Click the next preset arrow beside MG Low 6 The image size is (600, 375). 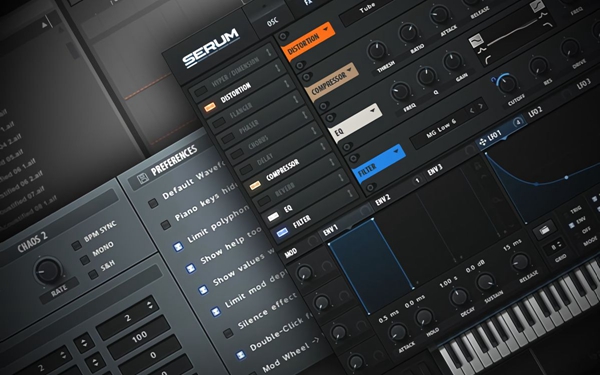[x=481, y=106]
